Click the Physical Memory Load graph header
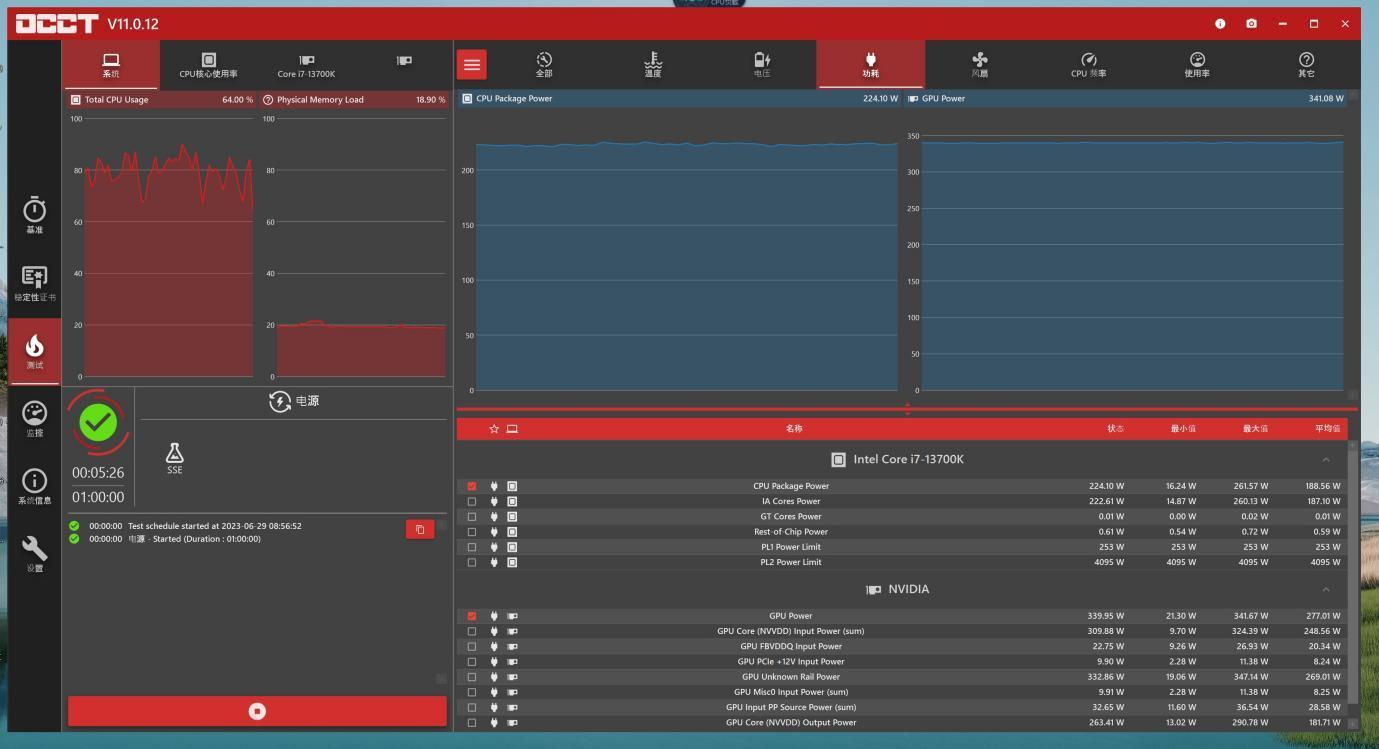The image size is (1379, 749). coord(354,100)
